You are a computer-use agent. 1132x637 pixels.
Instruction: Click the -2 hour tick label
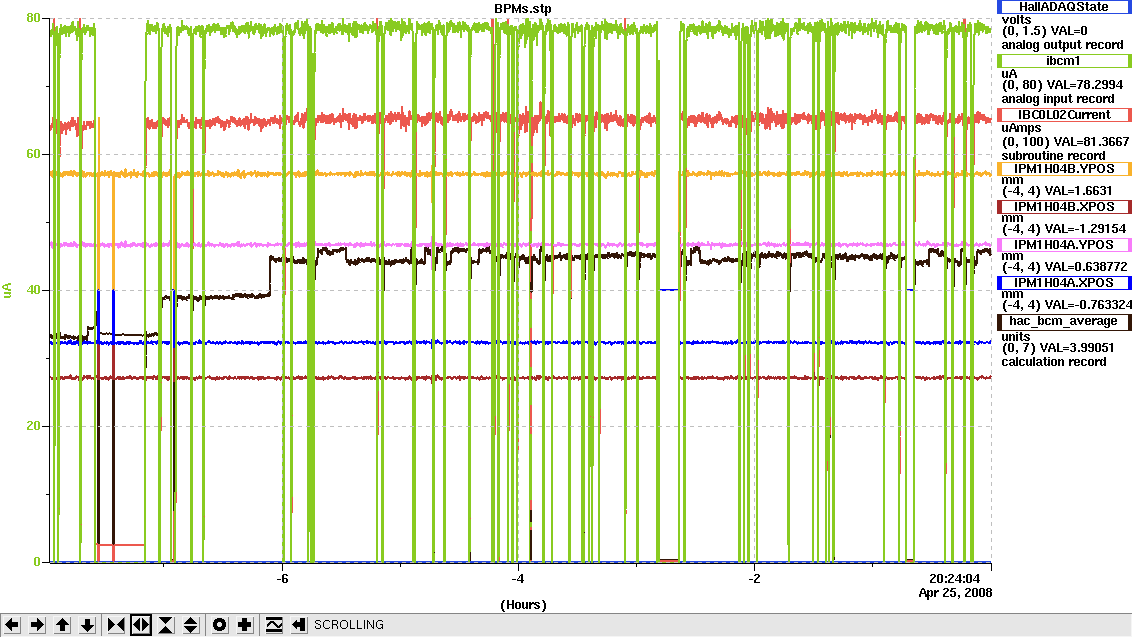point(754,578)
